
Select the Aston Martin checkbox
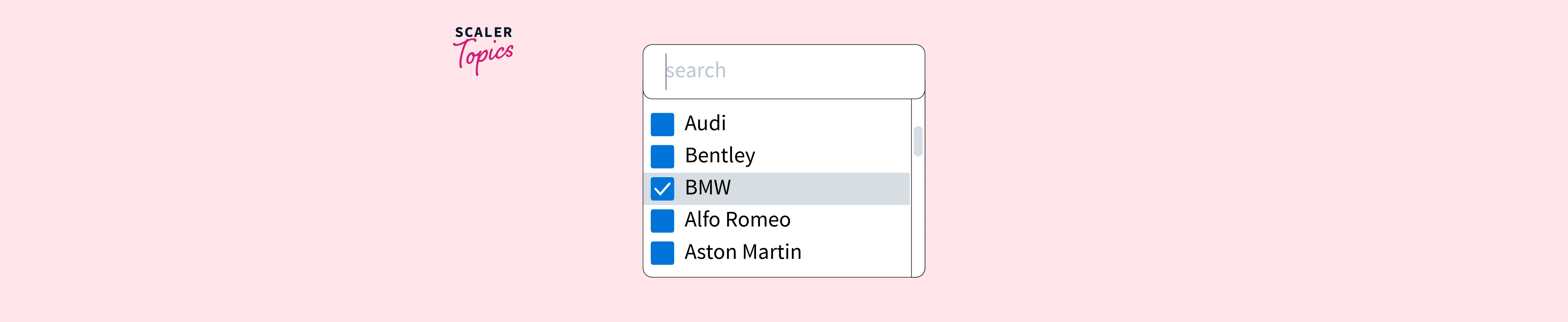click(662, 253)
